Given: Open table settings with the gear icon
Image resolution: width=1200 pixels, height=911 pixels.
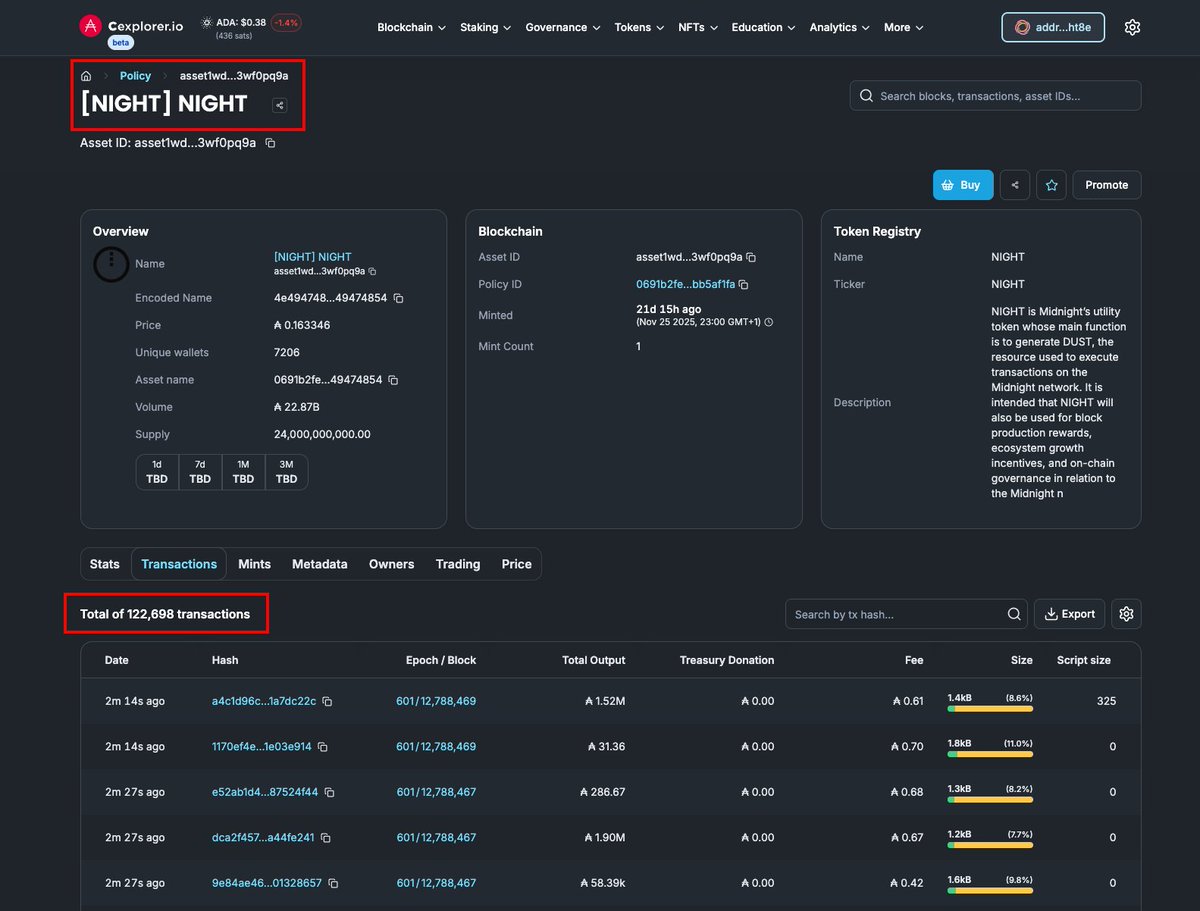Looking at the screenshot, I should 1126,614.
